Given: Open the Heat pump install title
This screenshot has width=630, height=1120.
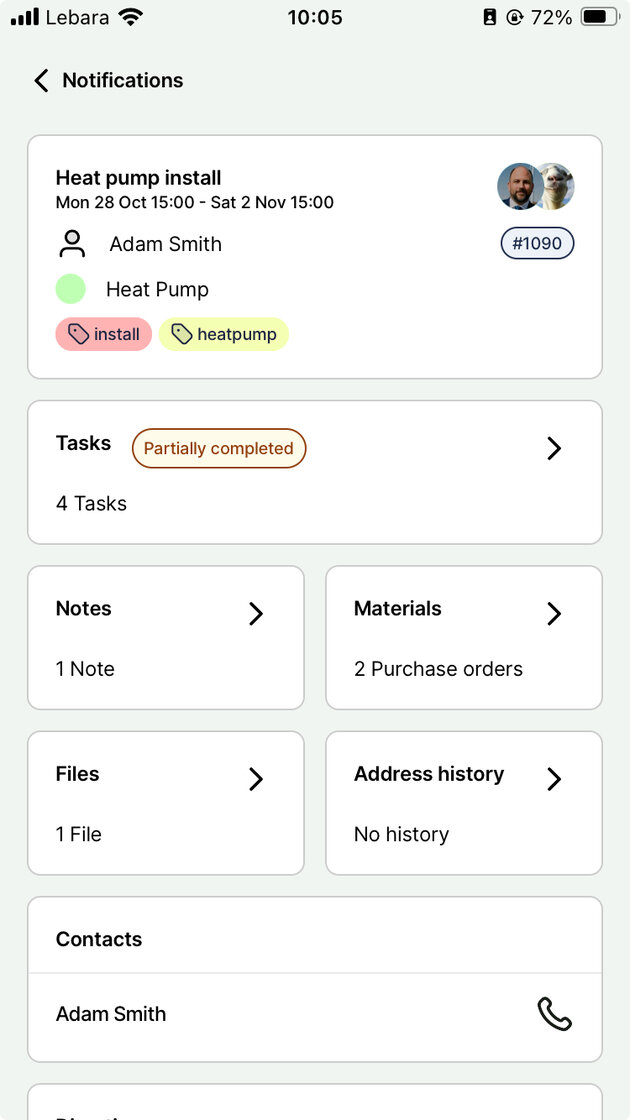Looking at the screenshot, I should 138,178.
